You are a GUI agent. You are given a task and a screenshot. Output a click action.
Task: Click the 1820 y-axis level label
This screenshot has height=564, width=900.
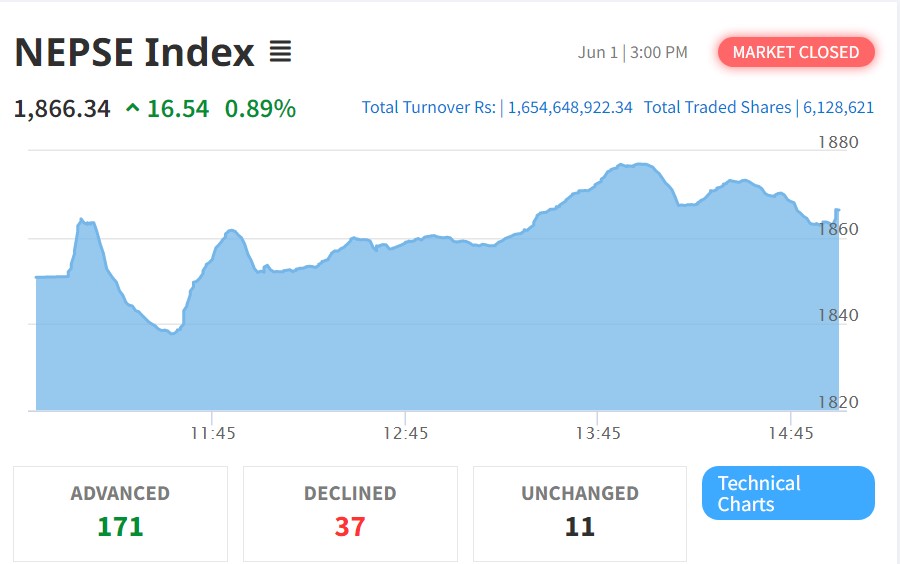coord(838,402)
